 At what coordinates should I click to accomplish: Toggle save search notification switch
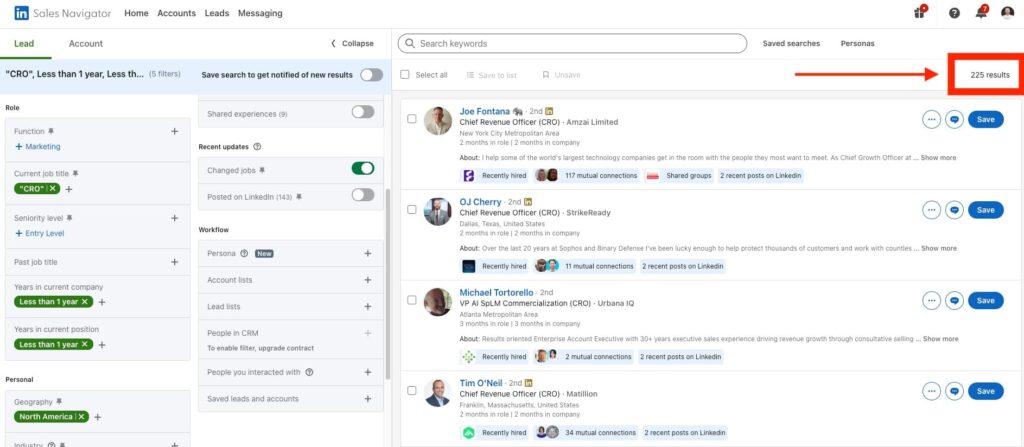click(x=372, y=75)
